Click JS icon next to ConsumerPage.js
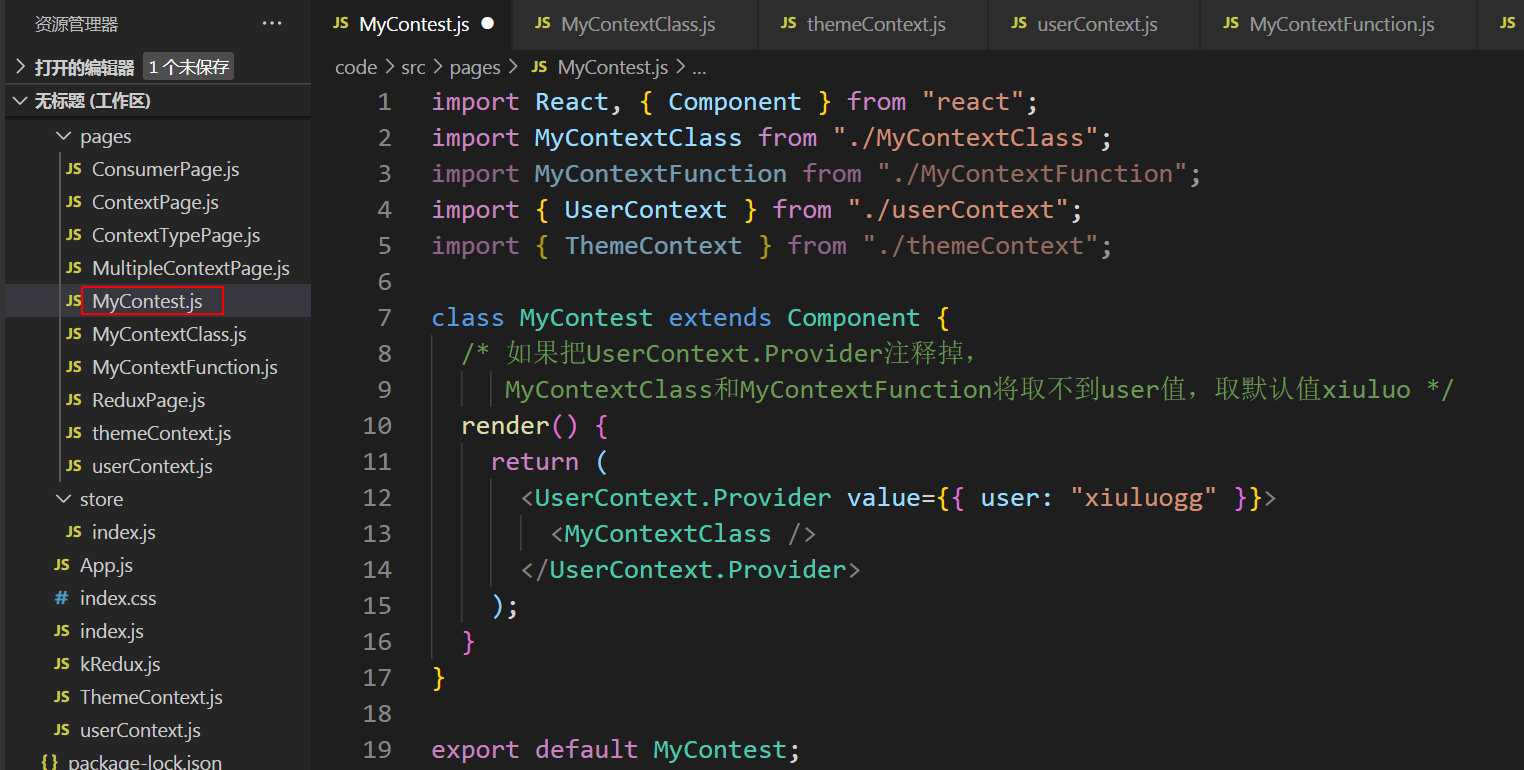This screenshot has width=1524, height=770. [x=74, y=170]
